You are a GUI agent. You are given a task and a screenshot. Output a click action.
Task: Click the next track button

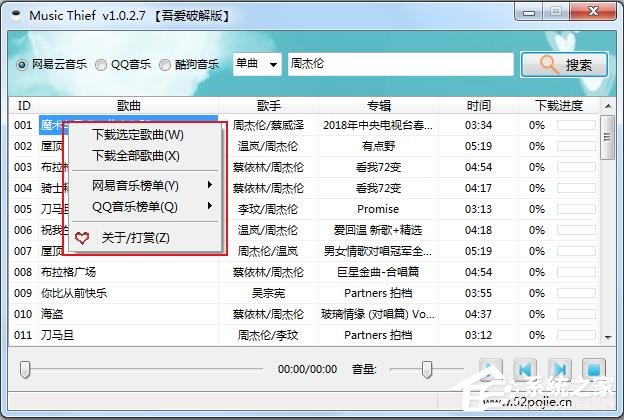tap(560, 369)
